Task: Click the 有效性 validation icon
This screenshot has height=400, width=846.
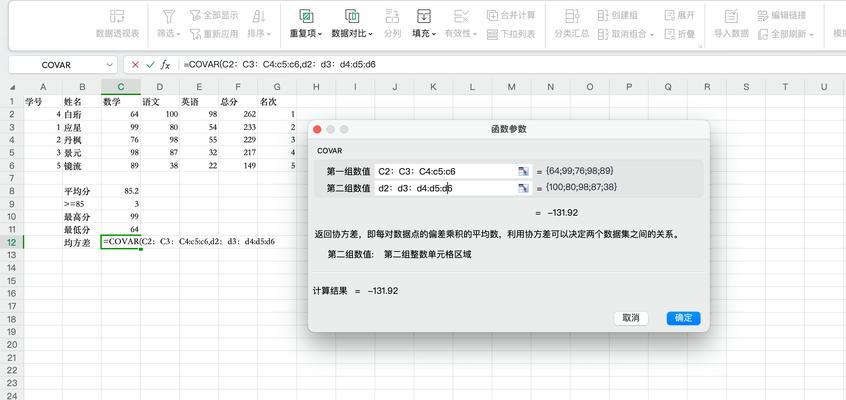Action: (x=461, y=16)
